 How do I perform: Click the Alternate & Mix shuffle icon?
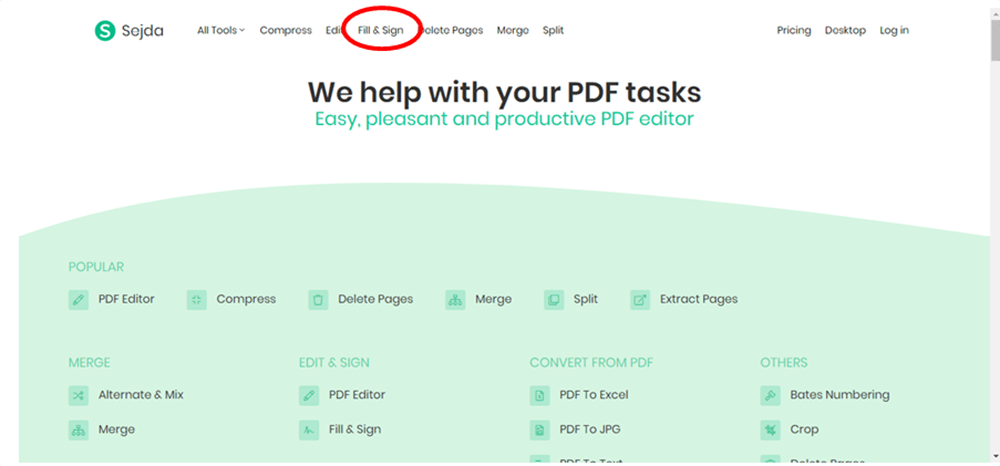[x=79, y=395]
